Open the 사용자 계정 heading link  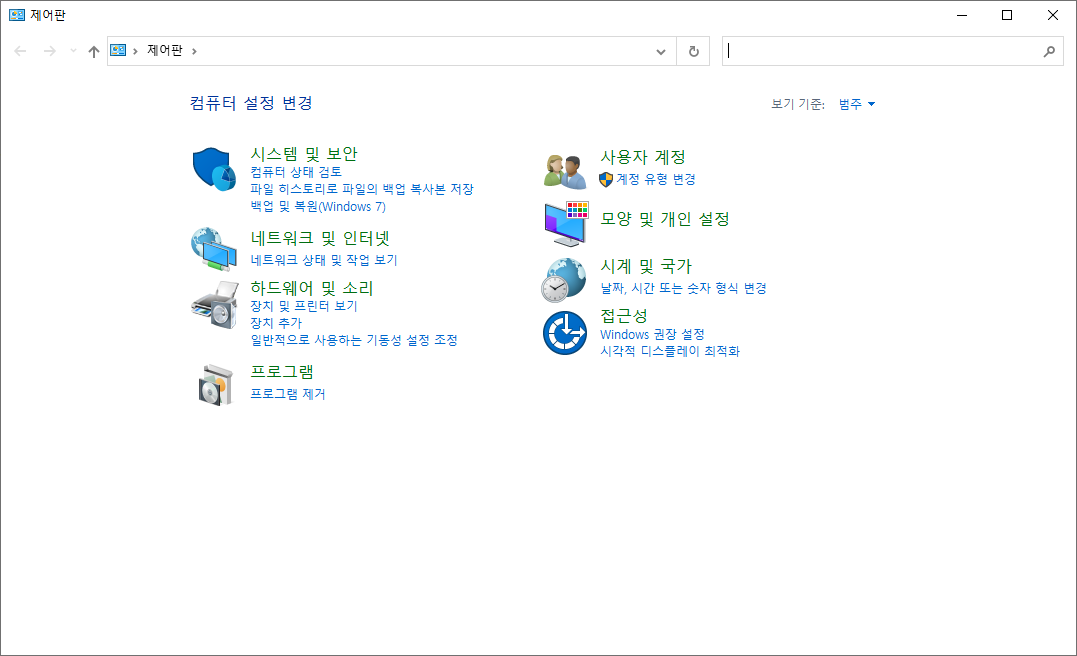(x=643, y=157)
